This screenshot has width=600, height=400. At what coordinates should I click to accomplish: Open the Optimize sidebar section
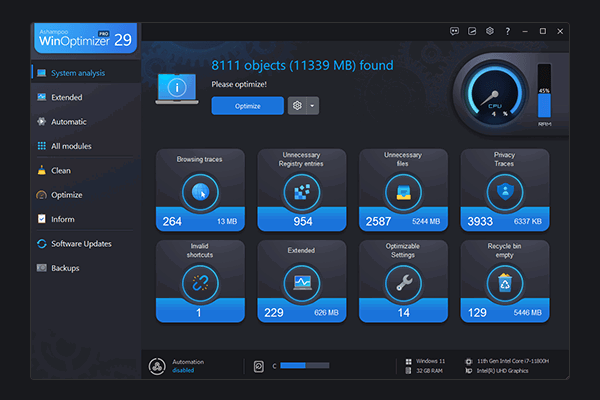(86, 195)
